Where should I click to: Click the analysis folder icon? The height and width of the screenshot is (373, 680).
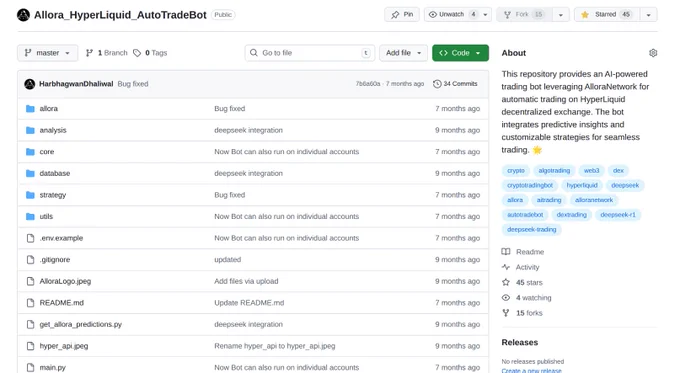pos(30,130)
